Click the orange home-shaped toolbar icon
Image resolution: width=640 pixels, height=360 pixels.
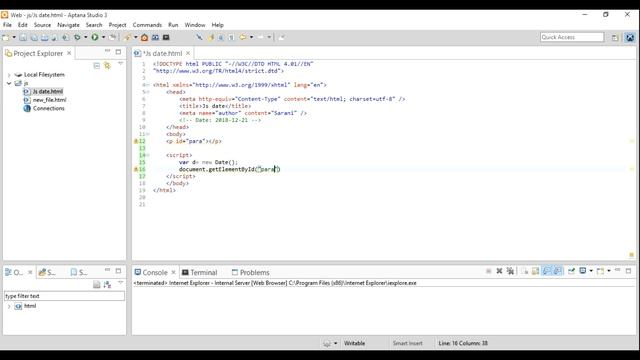click(x=144, y=37)
